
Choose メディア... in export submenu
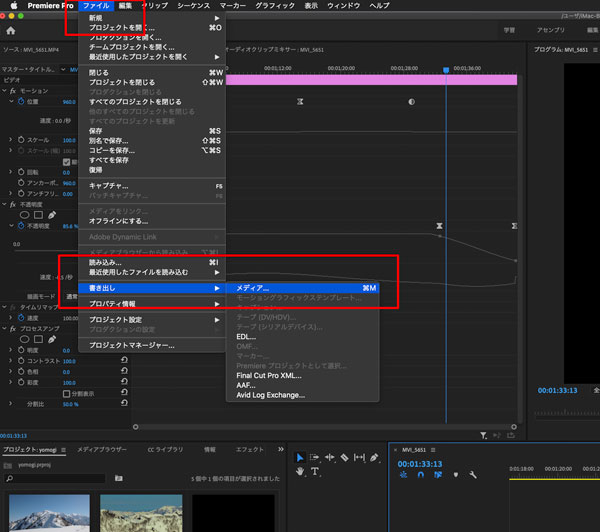coord(303,288)
